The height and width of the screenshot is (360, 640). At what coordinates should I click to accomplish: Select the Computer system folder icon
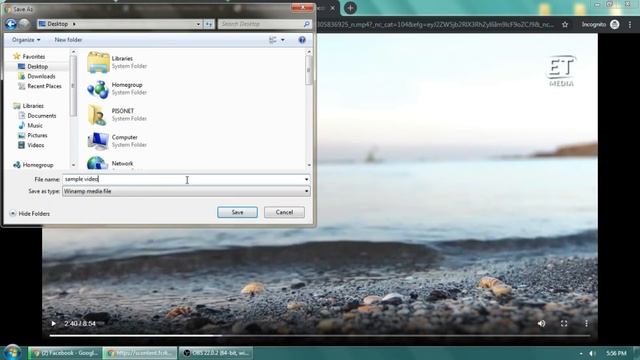[98, 141]
